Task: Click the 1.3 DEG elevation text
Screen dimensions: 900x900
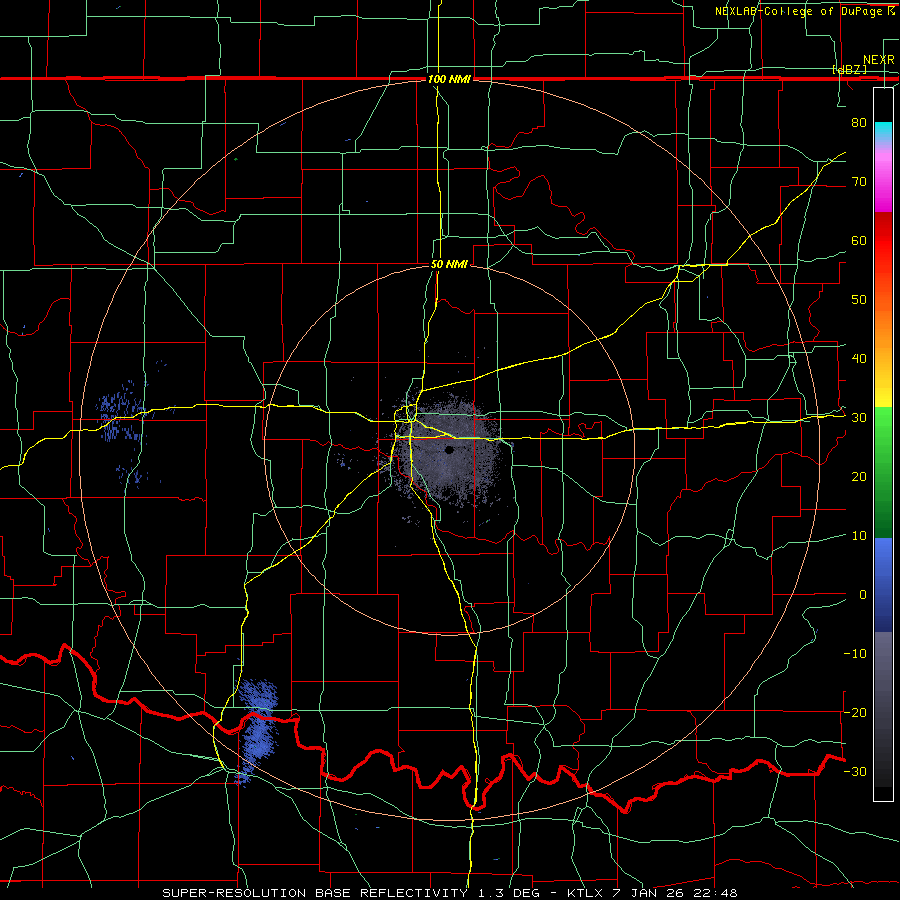Action: [x=510, y=893]
